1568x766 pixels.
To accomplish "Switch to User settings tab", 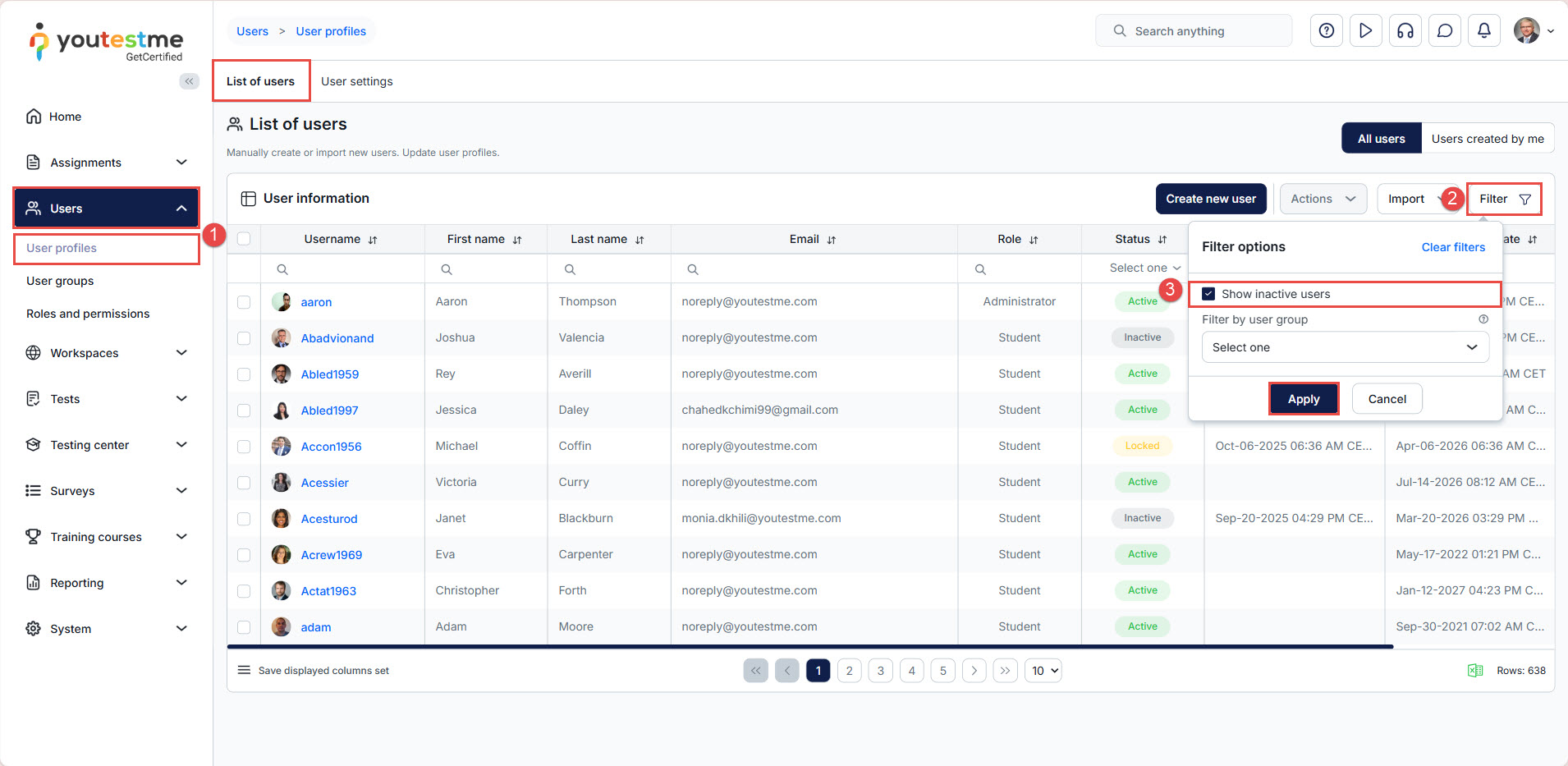I will tap(356, 81).
